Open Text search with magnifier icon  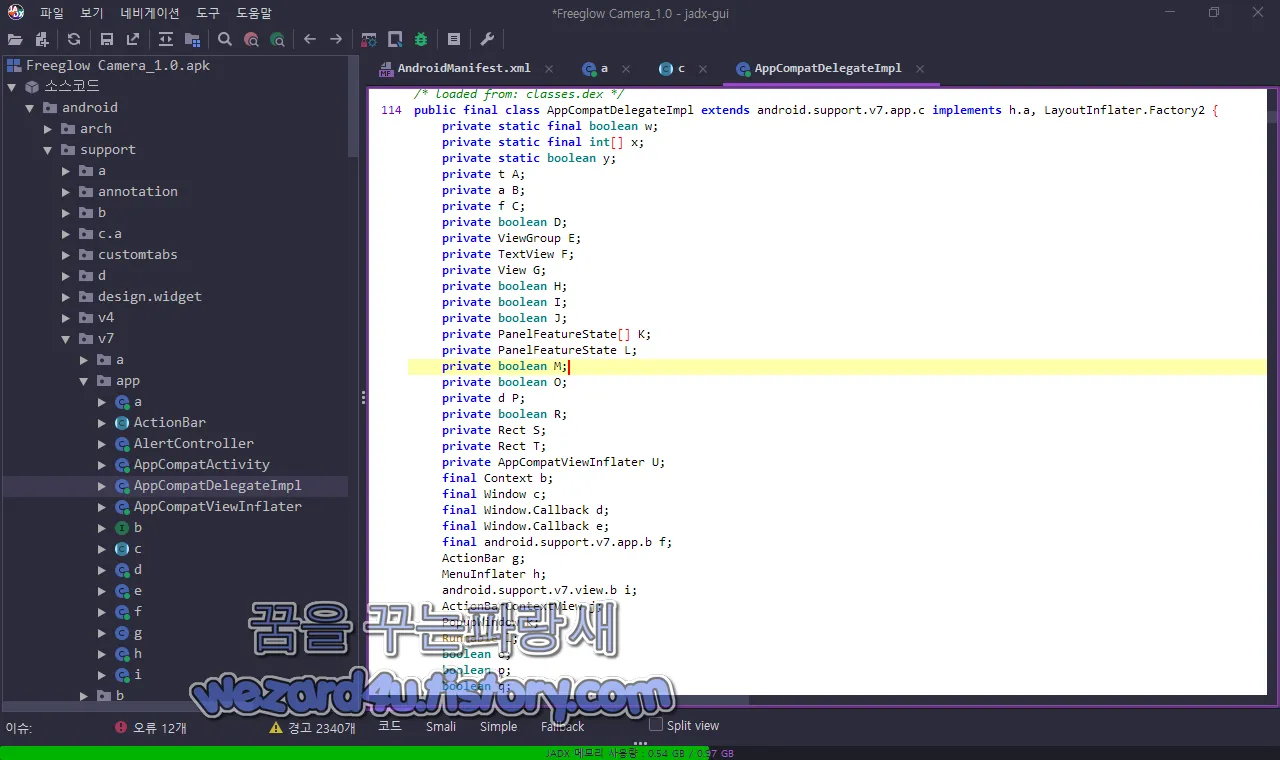pos(225,39)
